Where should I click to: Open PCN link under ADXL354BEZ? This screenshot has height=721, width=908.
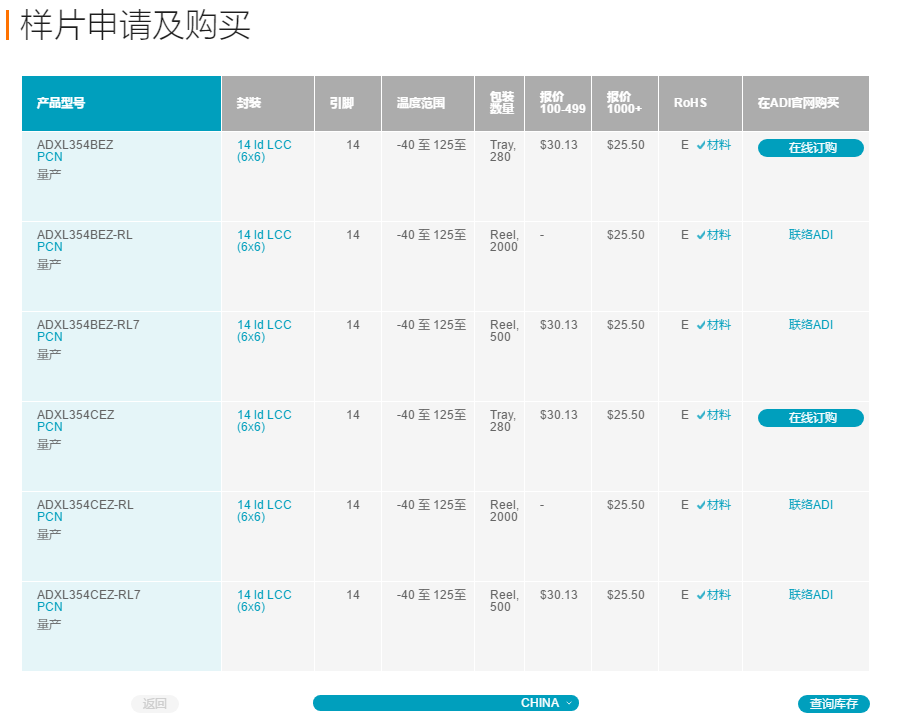pyautogui.click(x=50, y=157)
